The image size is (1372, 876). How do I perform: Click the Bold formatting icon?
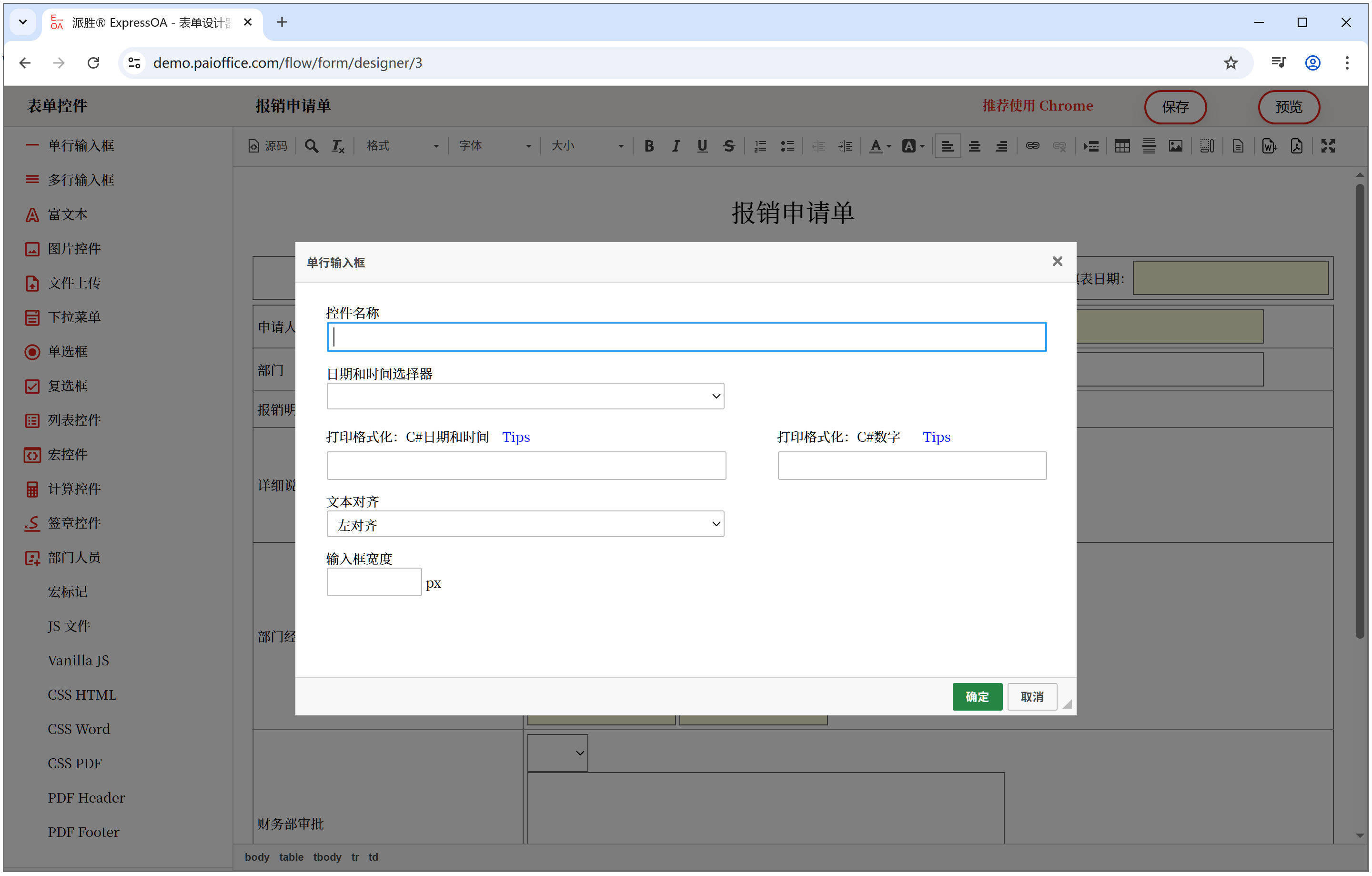click(x=648, y=146)
